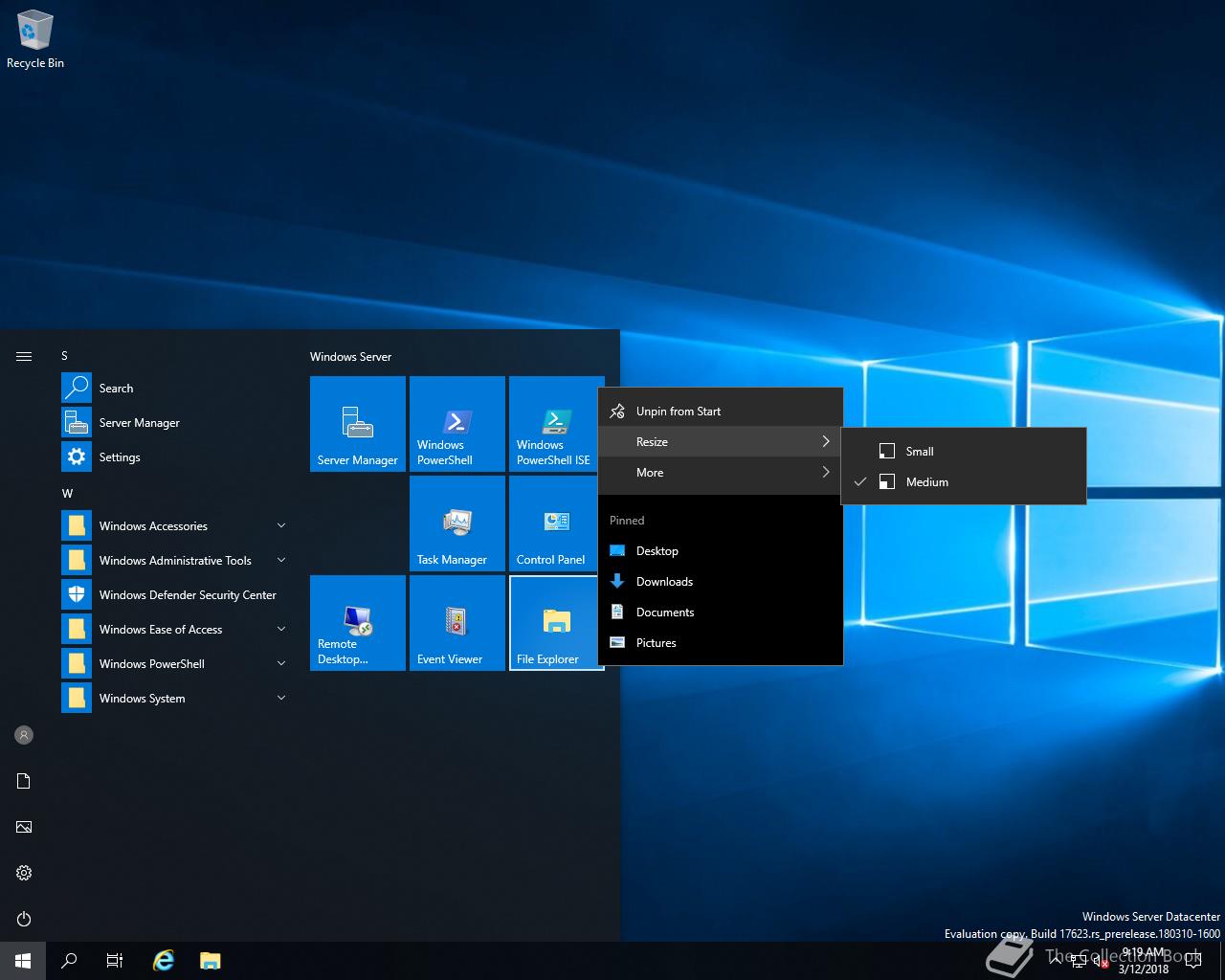Click the network tray icon
This screenshot has width=1225, height=980.
(x=1078, y=962)
